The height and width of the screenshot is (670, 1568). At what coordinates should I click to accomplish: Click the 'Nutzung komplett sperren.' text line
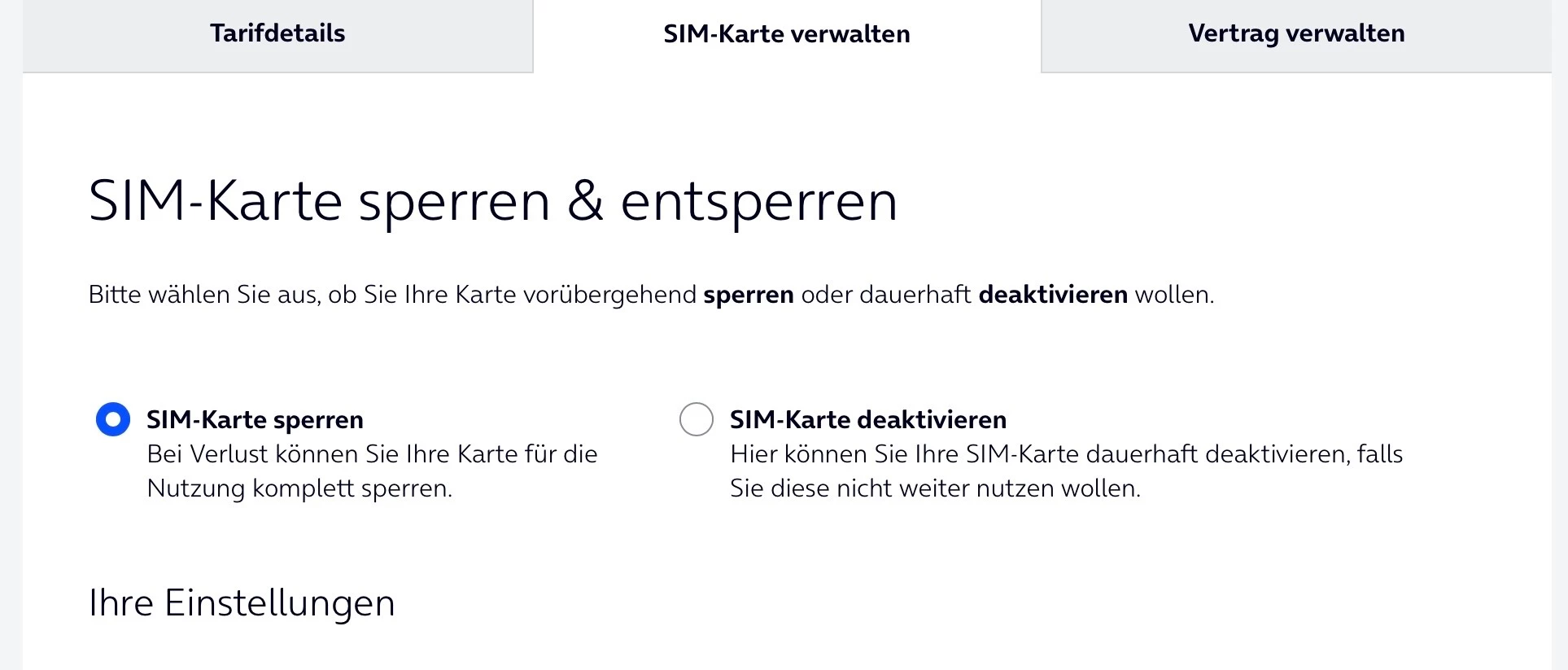pos(299,488)
